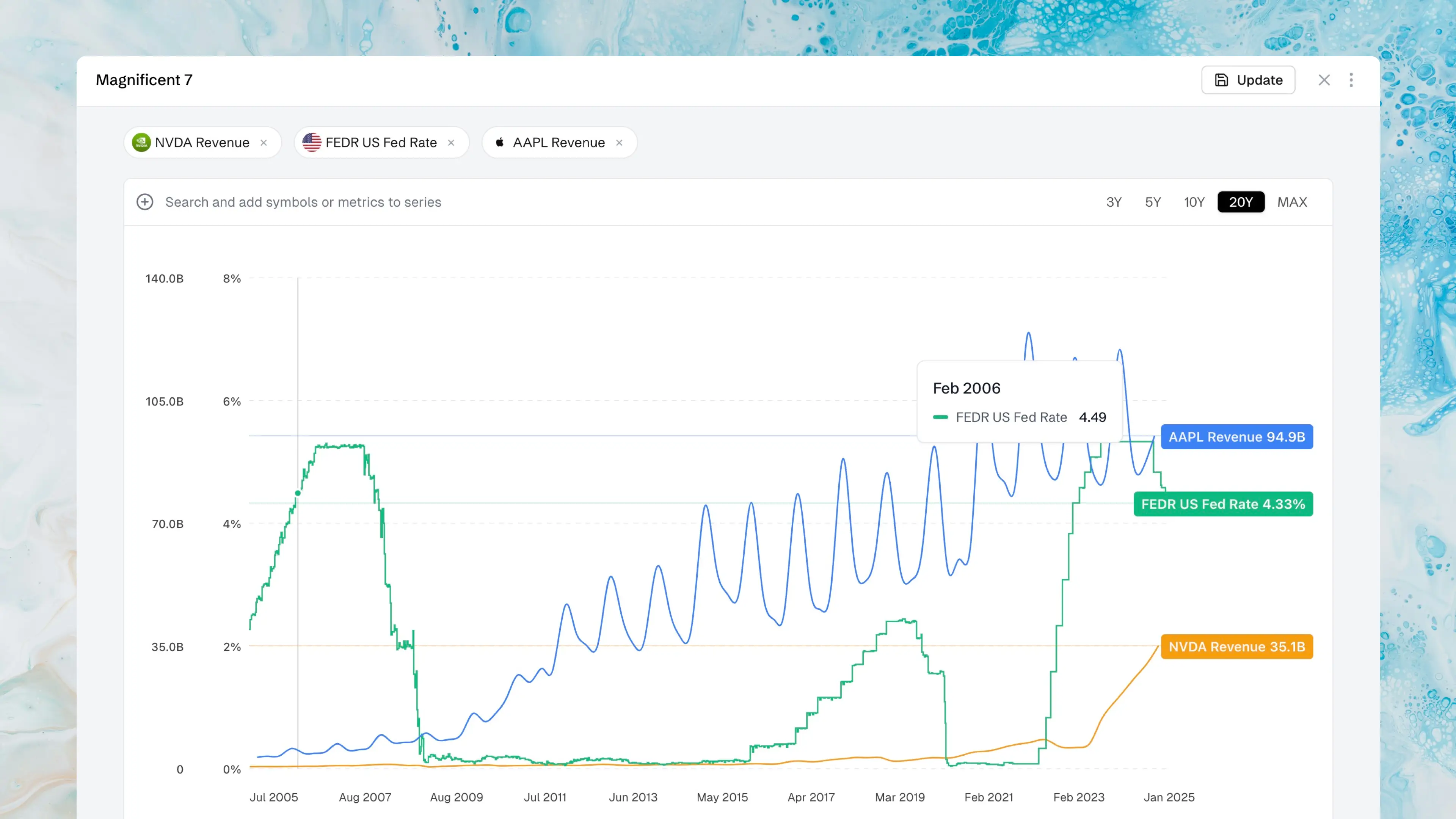Click the FEDR US Fed Rate 4.33% label

tap(1223, 504)
